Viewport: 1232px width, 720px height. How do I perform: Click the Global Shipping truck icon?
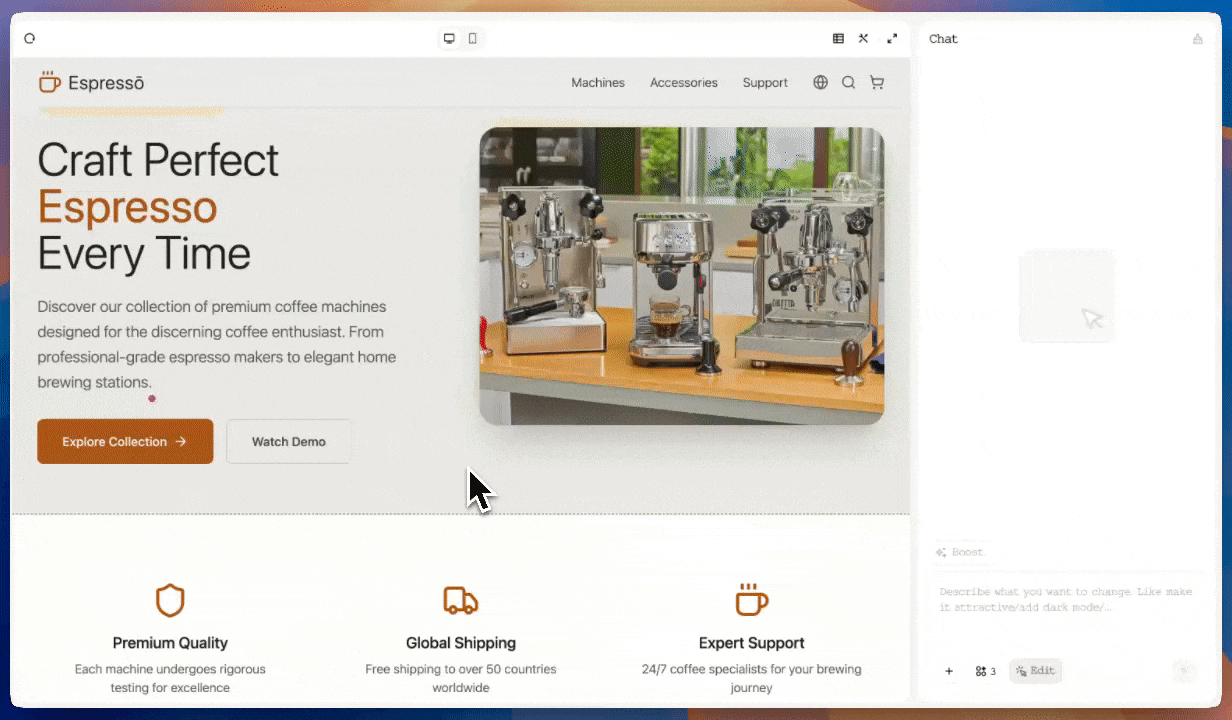(461, 601)
